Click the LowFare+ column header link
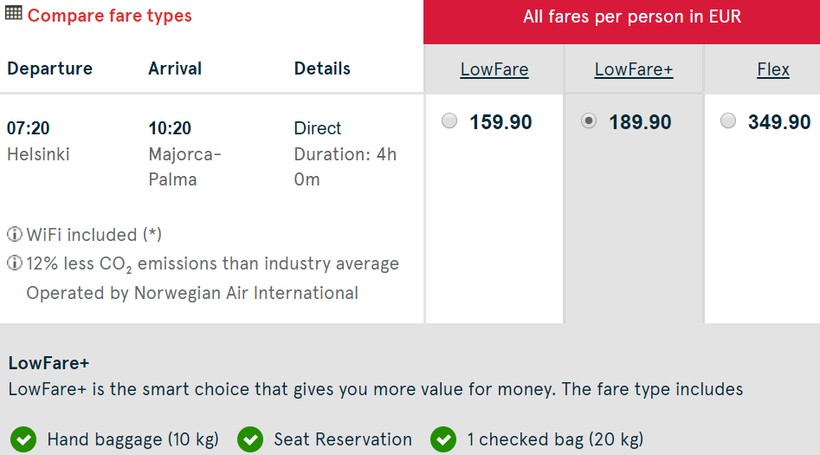The width and height of the screenshot is (820, 455). tap(633, 69)
